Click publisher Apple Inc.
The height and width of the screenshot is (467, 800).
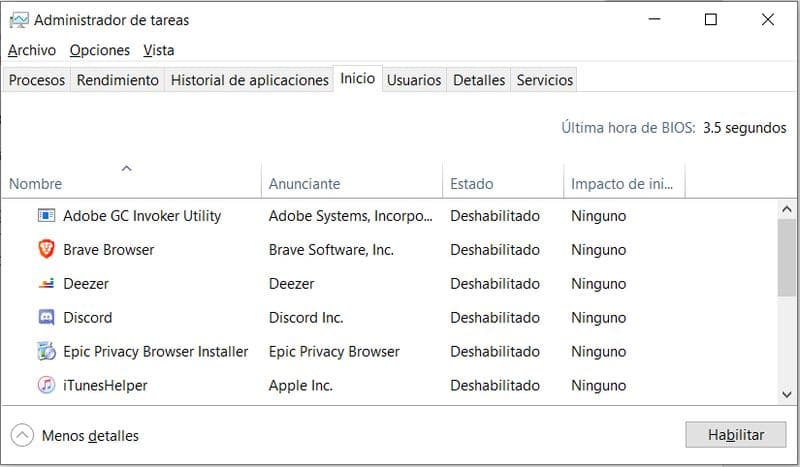[x=301, y=385]
